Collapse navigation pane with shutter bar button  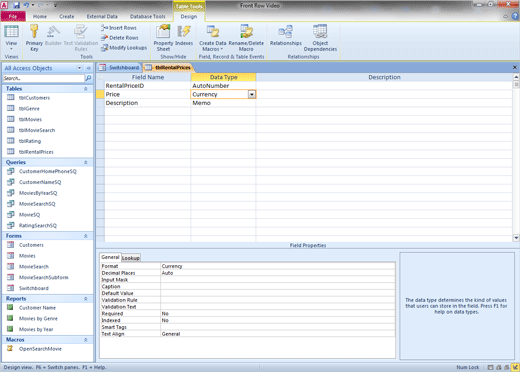89,68
